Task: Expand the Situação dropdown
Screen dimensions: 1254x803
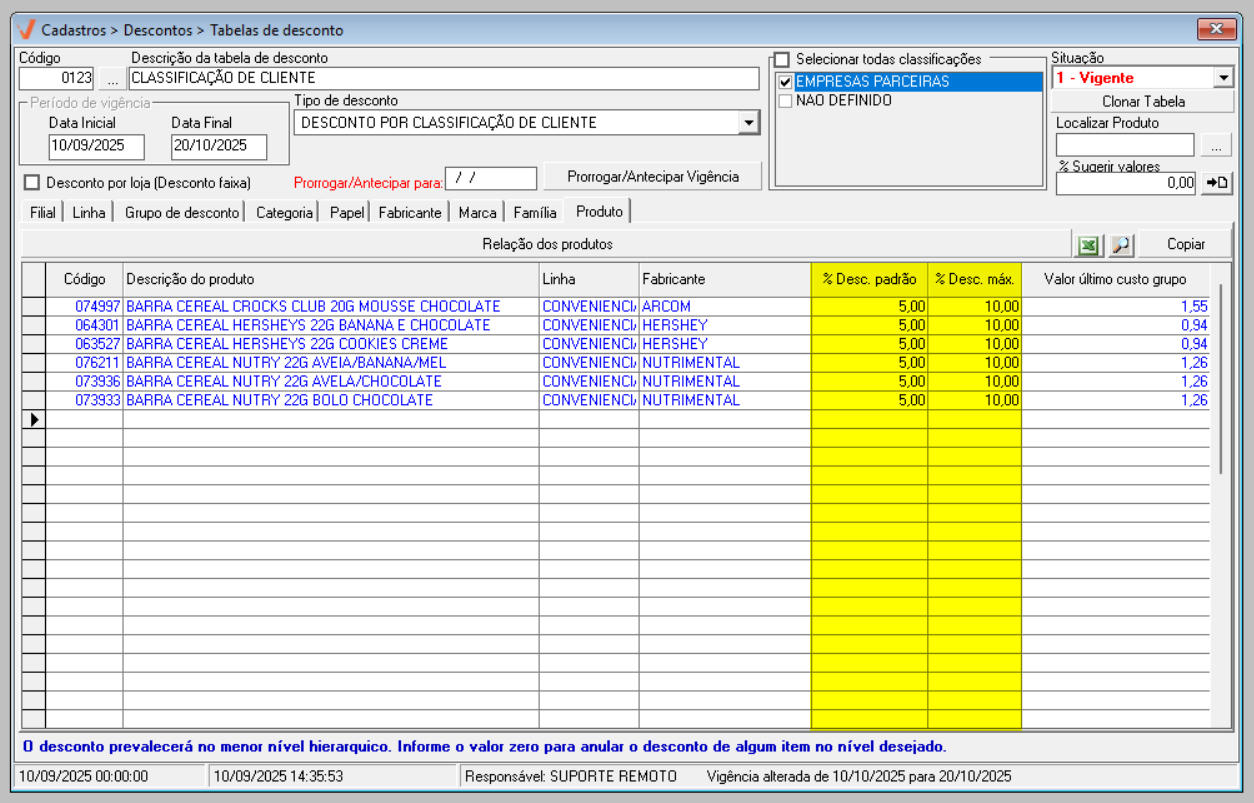Action: click(1223, 78)
